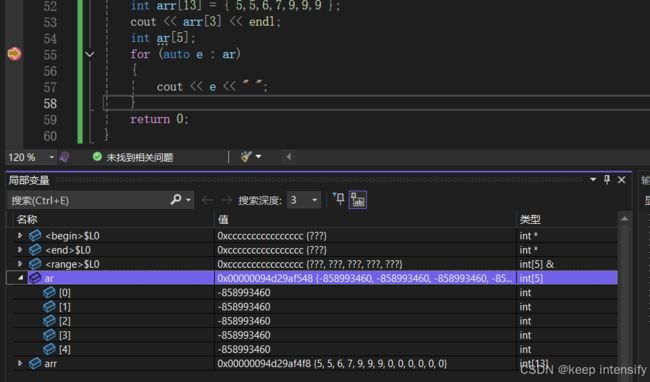
Task: Click the ar variable cube icon
Action: (x=35, y=278)
